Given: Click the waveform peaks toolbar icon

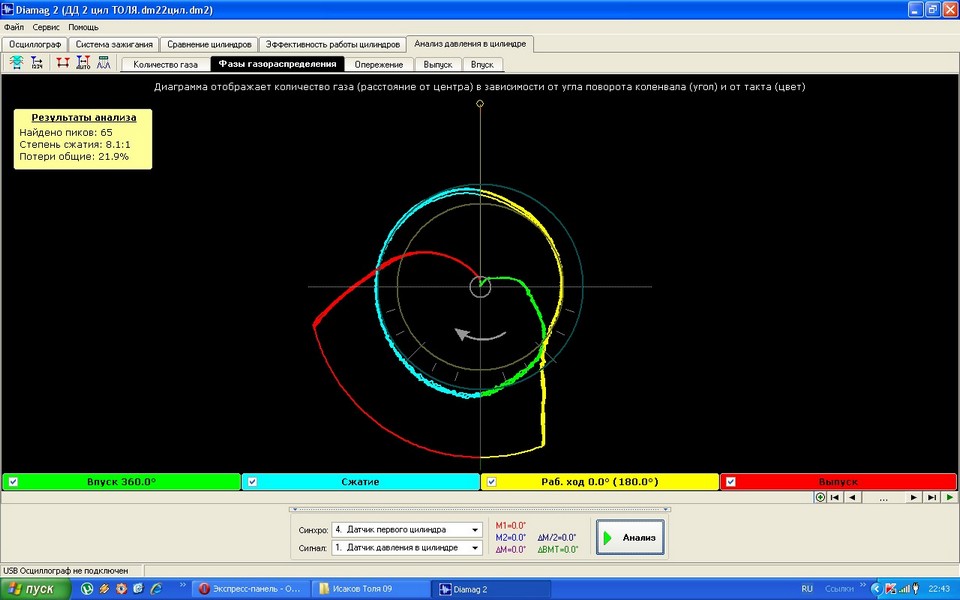Looking at the screenshot, I should coord(103,62).
